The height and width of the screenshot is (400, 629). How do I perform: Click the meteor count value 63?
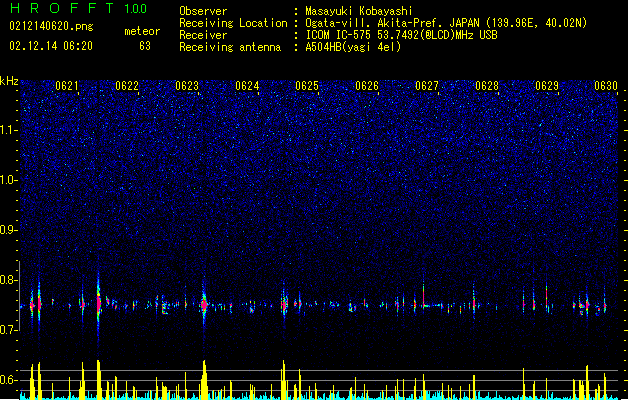click(x=145, y=46)
